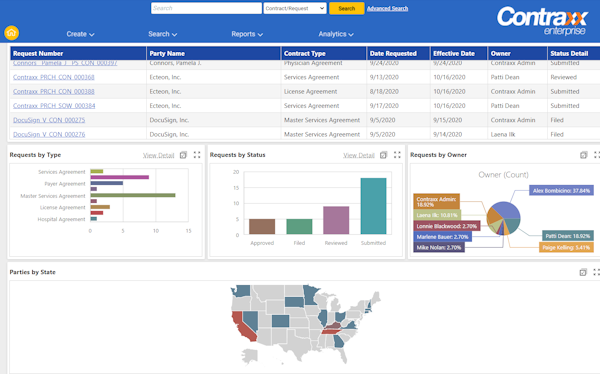Open the Reports menu
The image size is (600, 374).
[x=247, y=34]
